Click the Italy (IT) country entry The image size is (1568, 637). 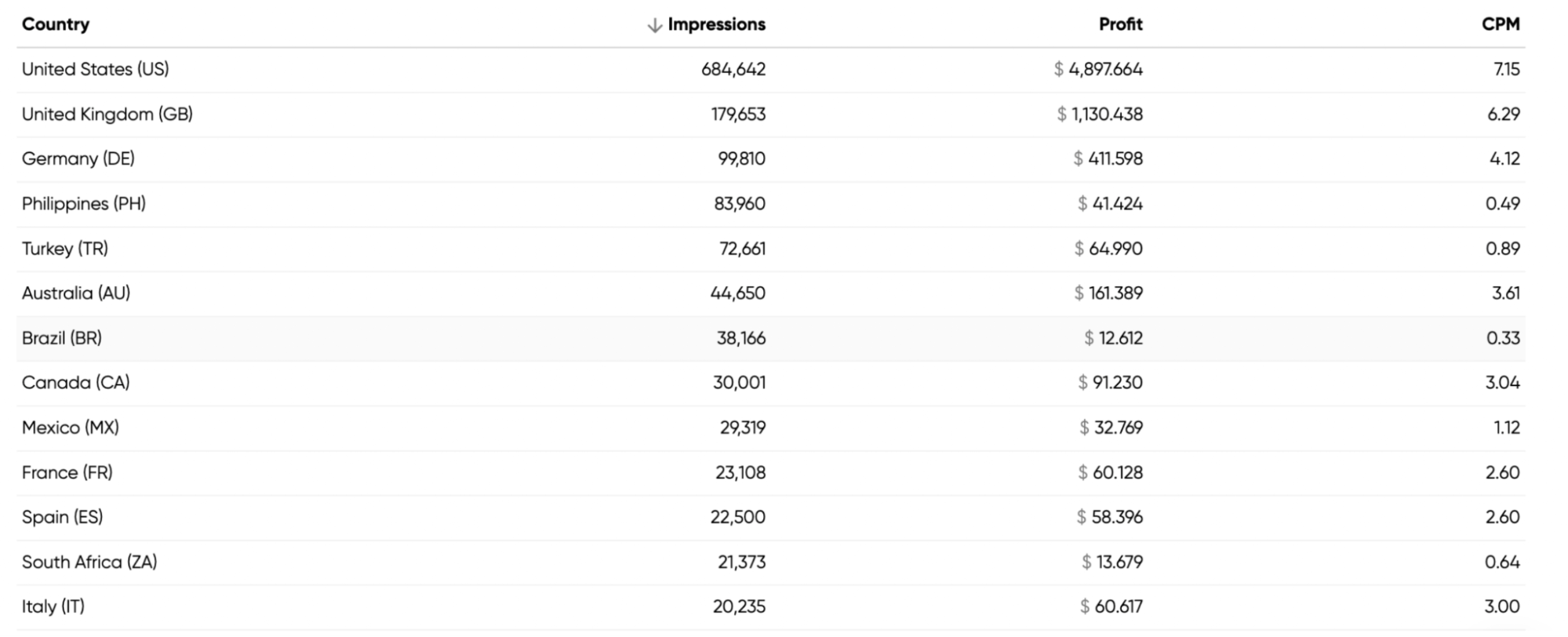click(x=53, y=606)
